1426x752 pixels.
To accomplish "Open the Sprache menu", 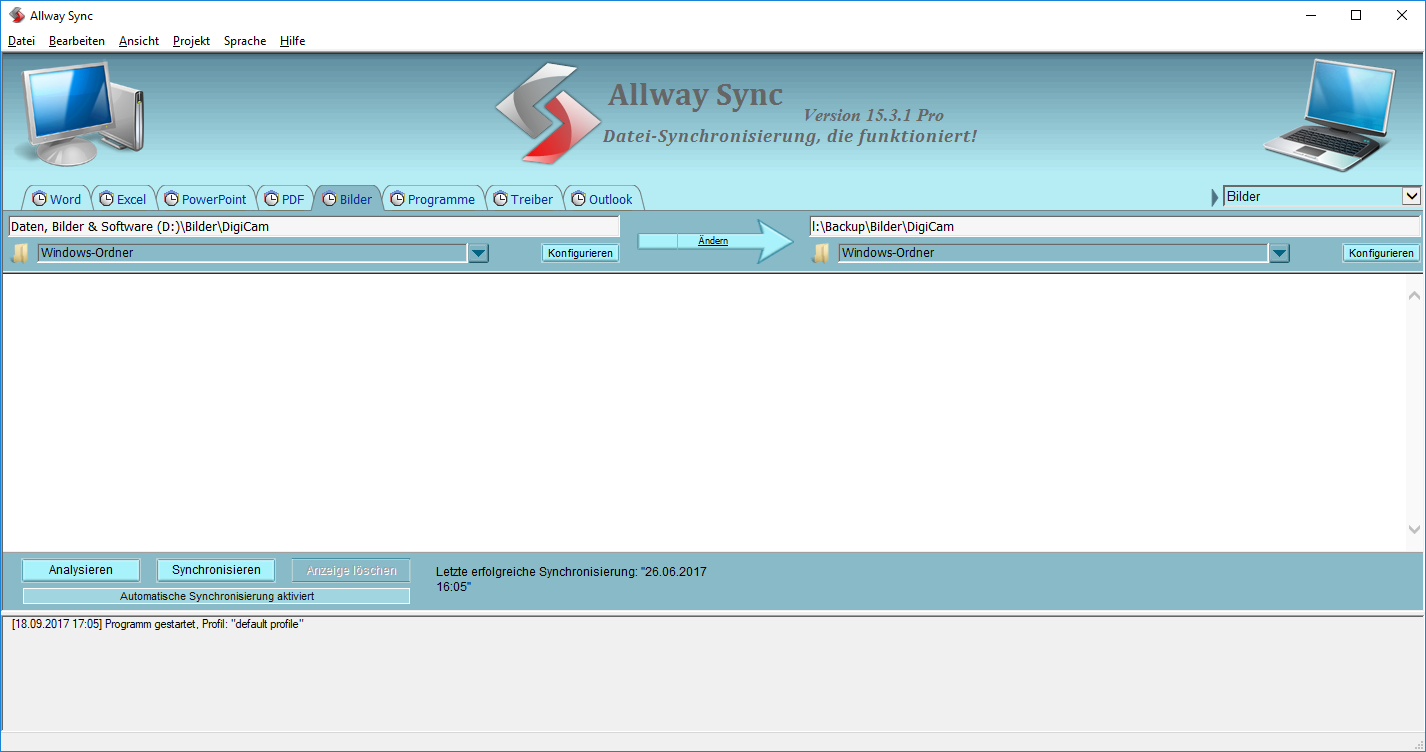I will [x=245, y=41].
